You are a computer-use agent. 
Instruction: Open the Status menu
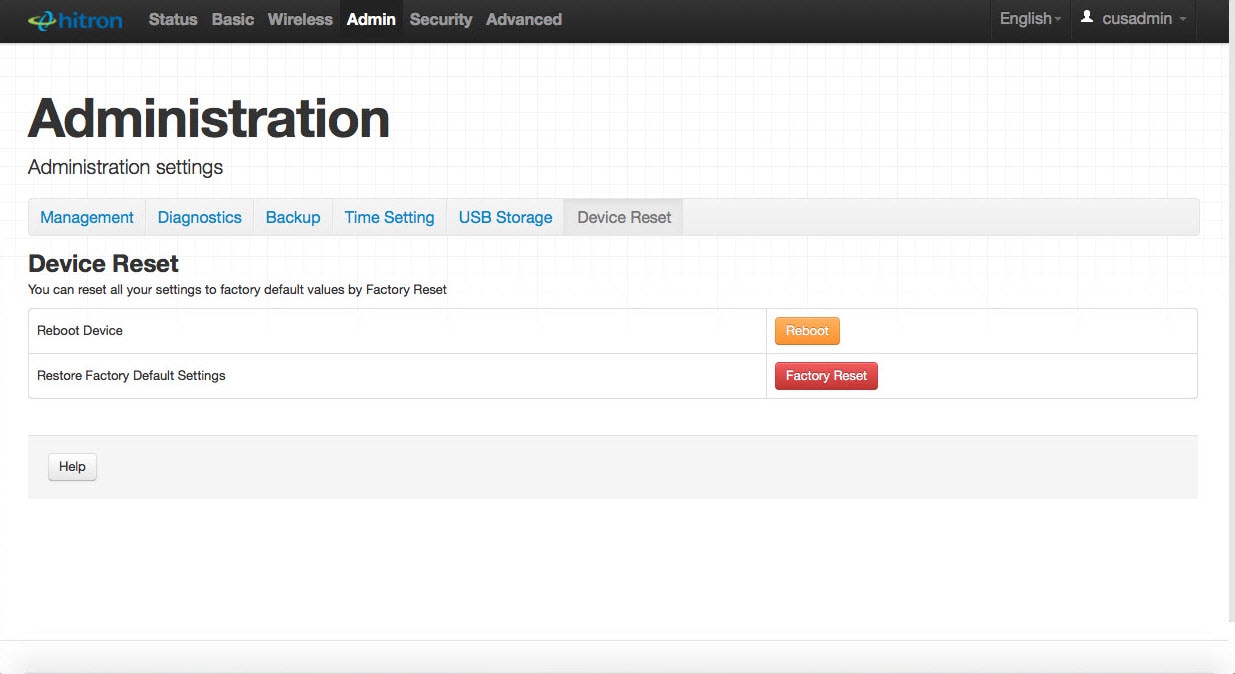(173, 19)
